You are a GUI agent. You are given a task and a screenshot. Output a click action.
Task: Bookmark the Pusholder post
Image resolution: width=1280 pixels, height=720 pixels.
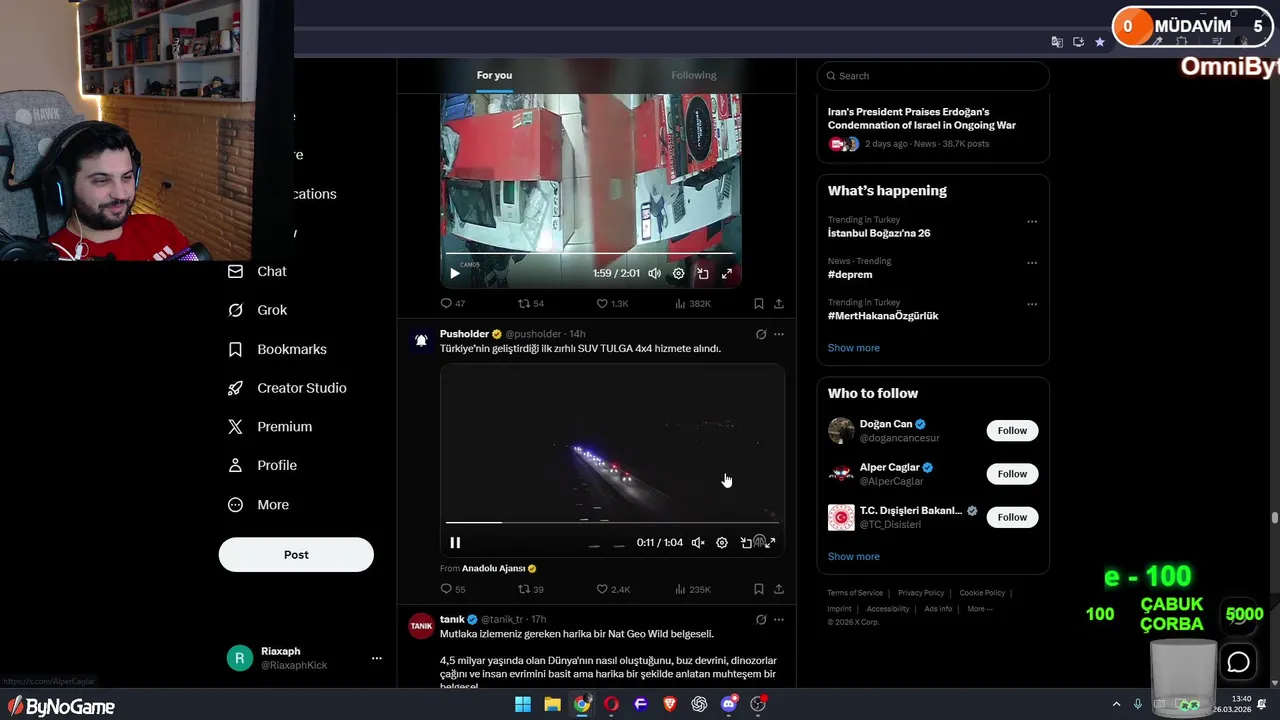point(759,589)
